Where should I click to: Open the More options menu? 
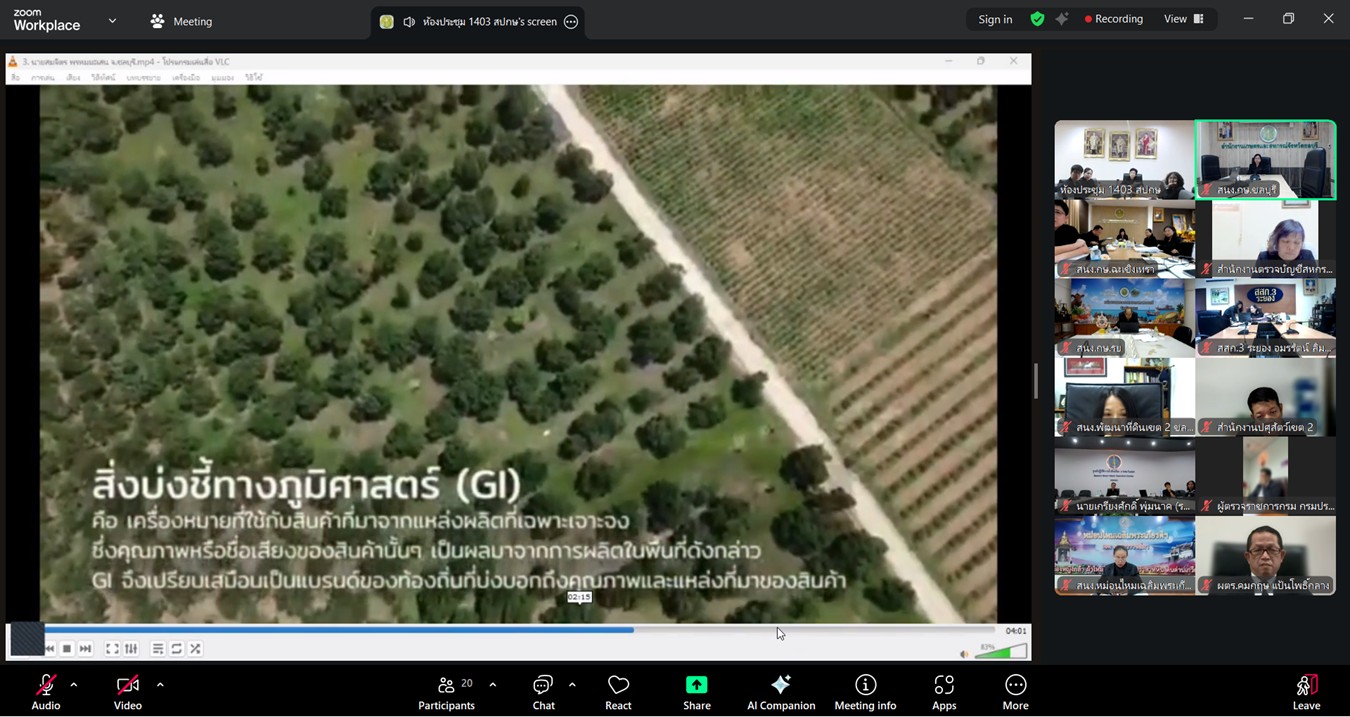click(1015, 692)
